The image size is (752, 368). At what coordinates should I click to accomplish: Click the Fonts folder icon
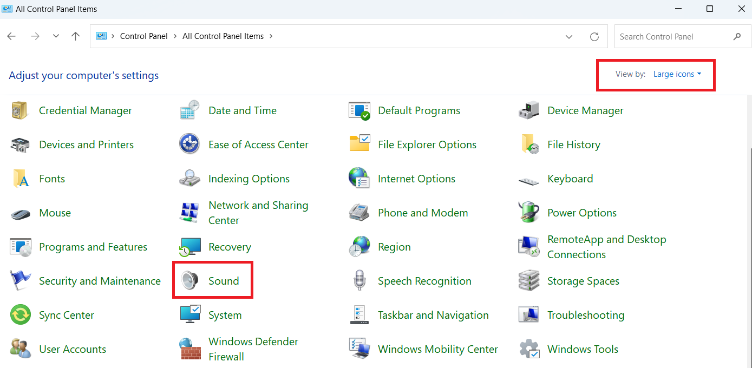click(20, 178)
